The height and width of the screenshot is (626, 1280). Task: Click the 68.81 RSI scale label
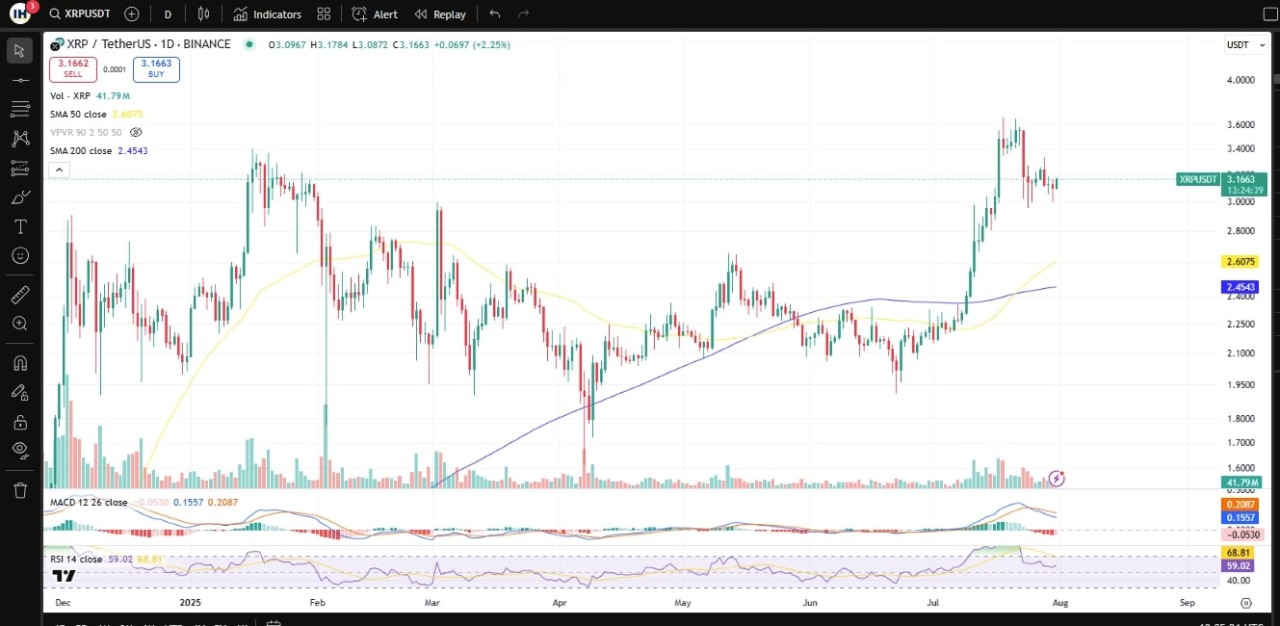click(x=1240, y=552)
